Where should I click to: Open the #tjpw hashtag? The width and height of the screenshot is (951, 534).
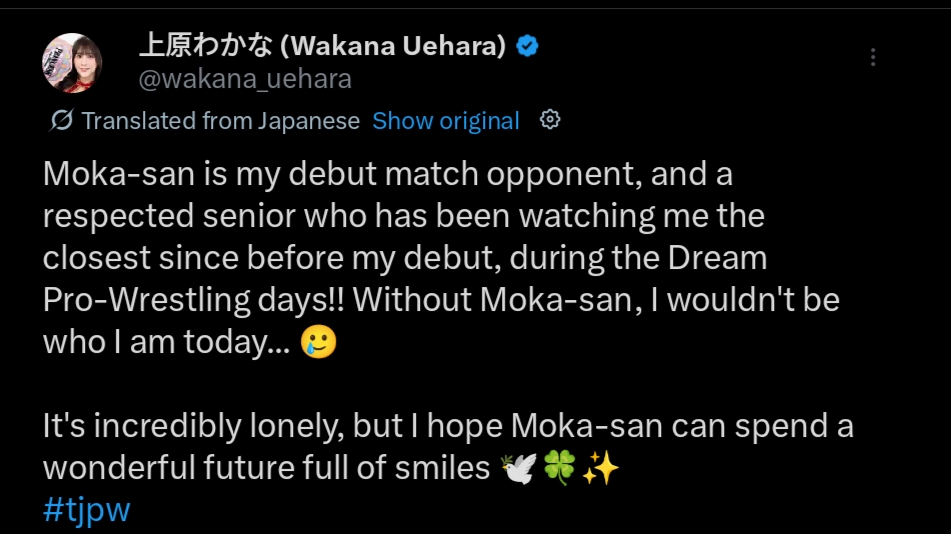tap(87, 510)
